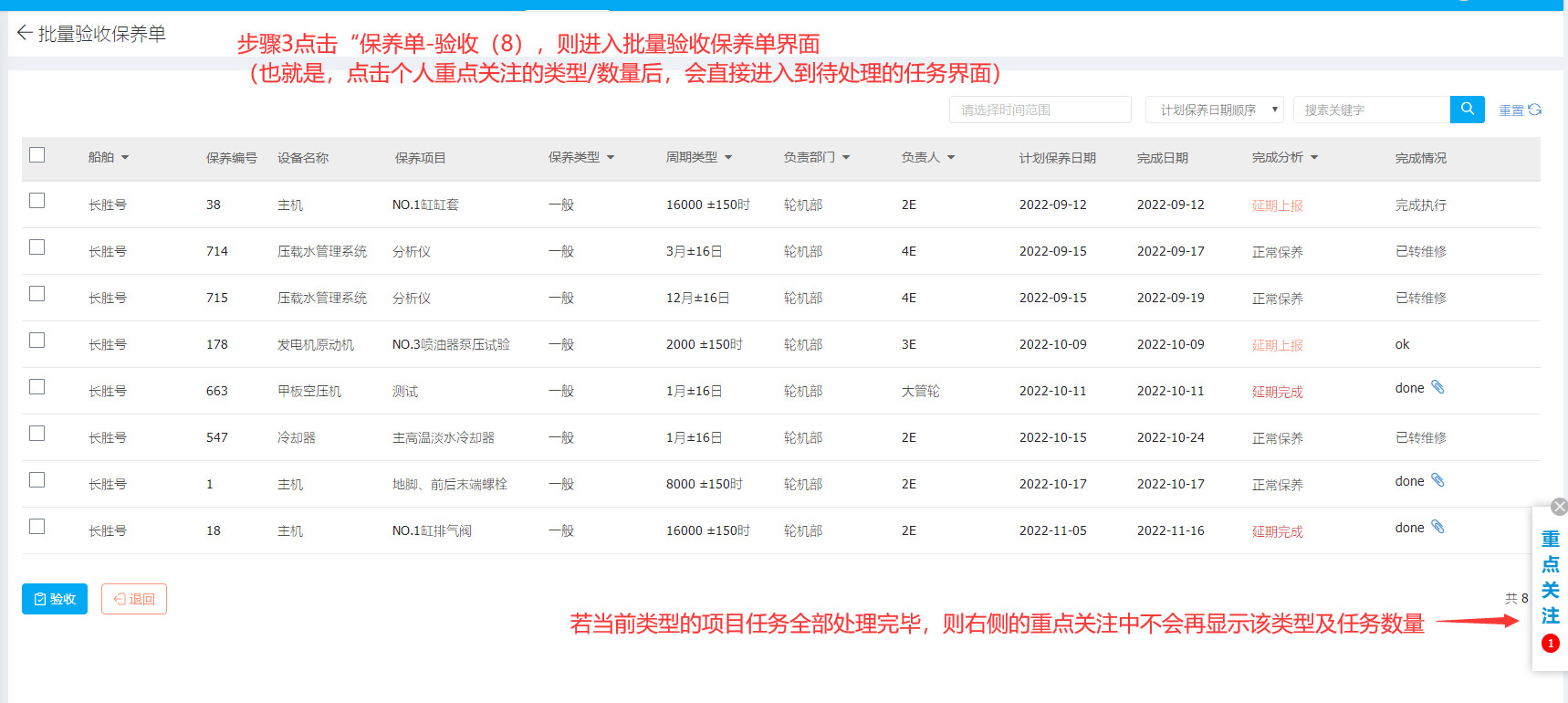Image resolution: width=1568 pixels, height=703 pixels.
Task: Check the row for NO.1缸排气阀
Action: click(x=37, y=527)
